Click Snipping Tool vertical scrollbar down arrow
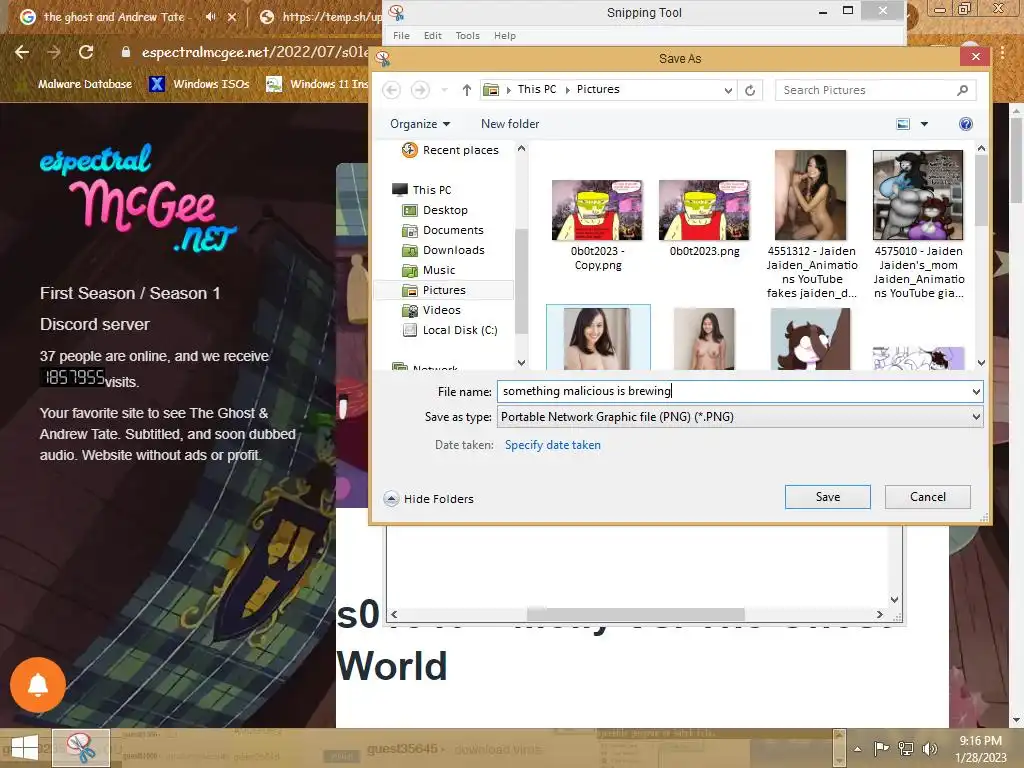Viewport: 1024px width, 768px height. tap(895, 600)
